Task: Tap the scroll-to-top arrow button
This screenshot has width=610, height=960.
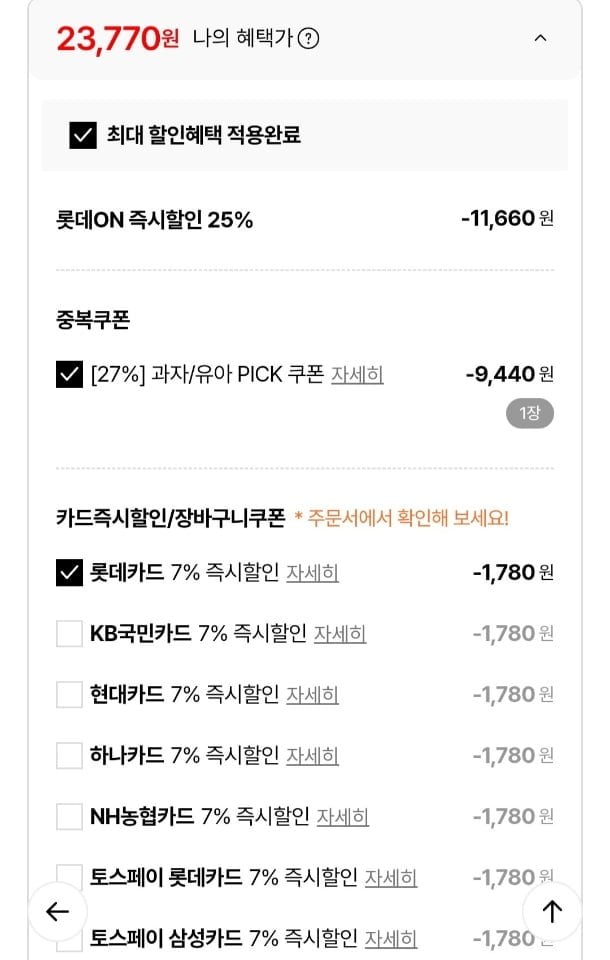Action: click(x=552, y=911)
